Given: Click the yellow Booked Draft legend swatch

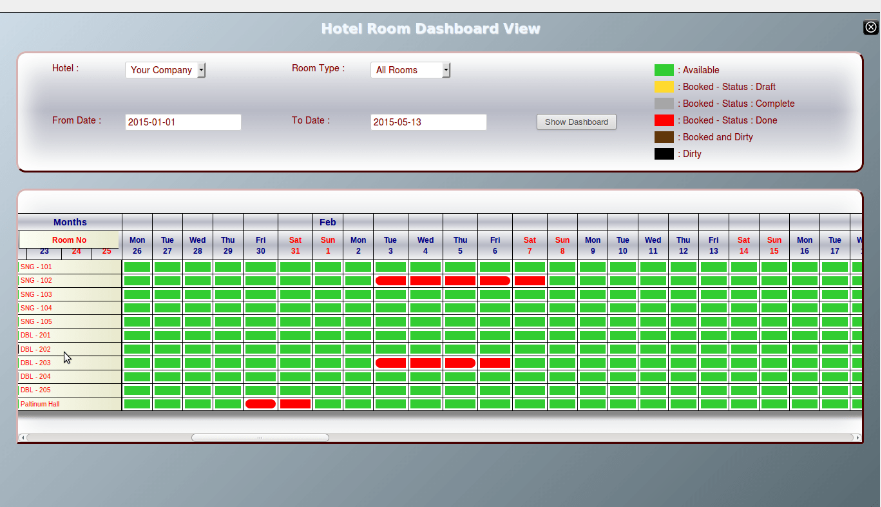Looking at the screenshot, I should coord(664,87).
